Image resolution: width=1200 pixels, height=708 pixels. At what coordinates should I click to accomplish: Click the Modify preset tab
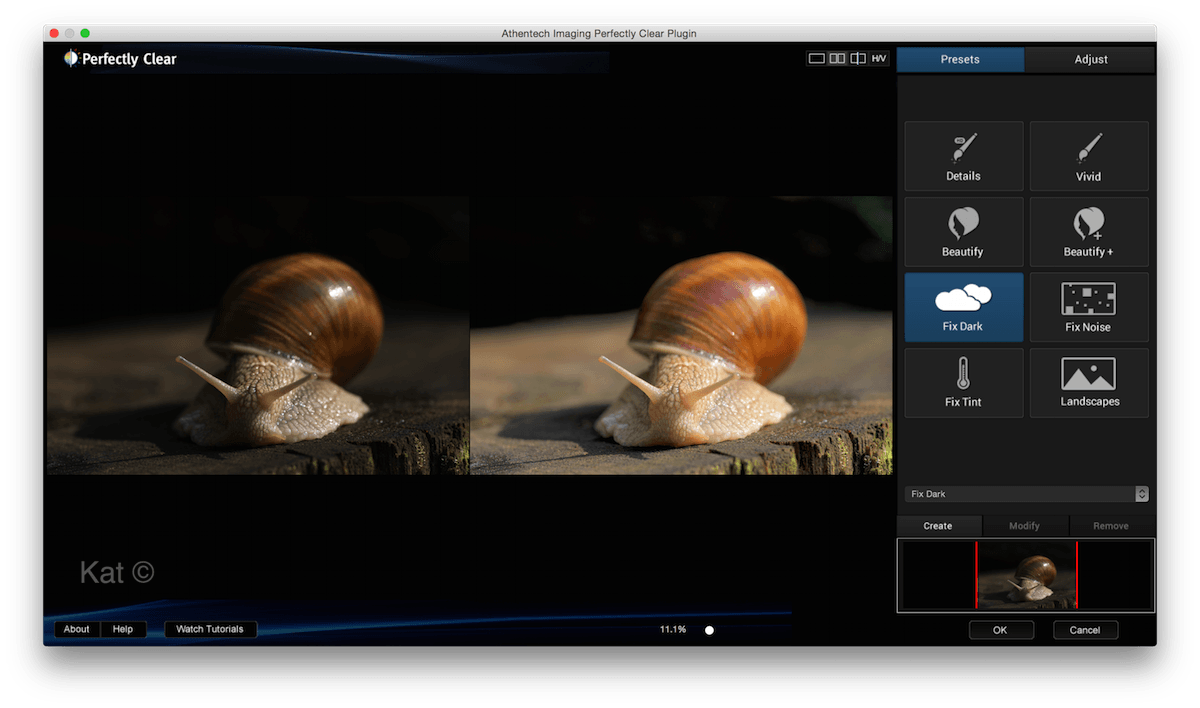[1025, 526]
